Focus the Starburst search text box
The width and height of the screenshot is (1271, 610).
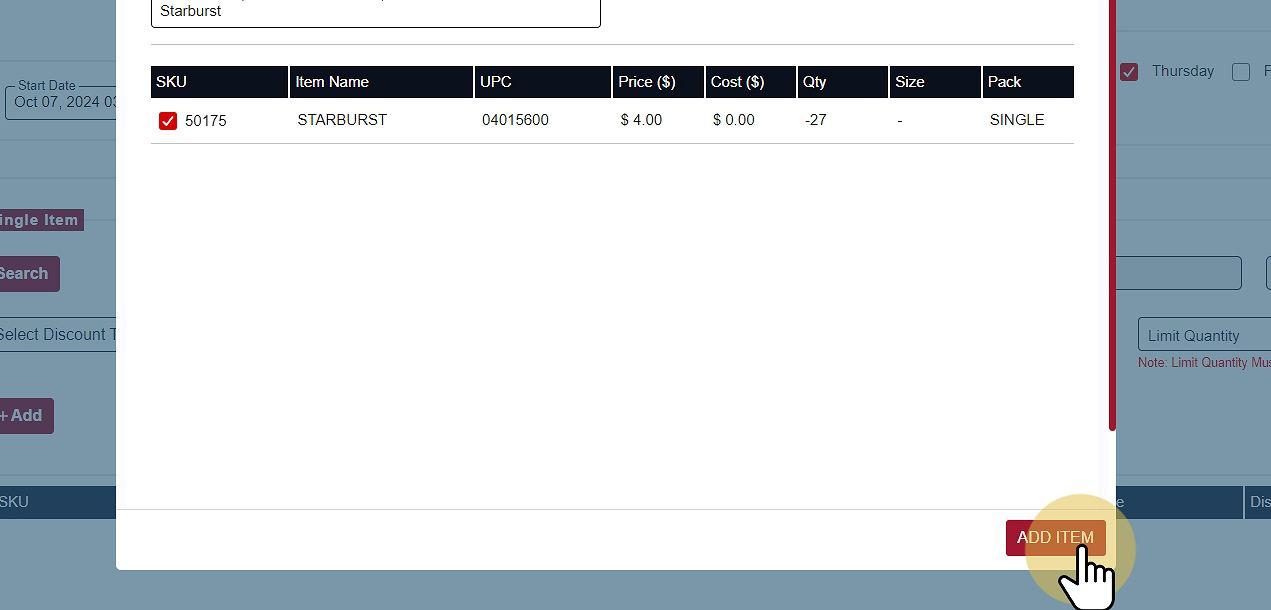(375, 12)
